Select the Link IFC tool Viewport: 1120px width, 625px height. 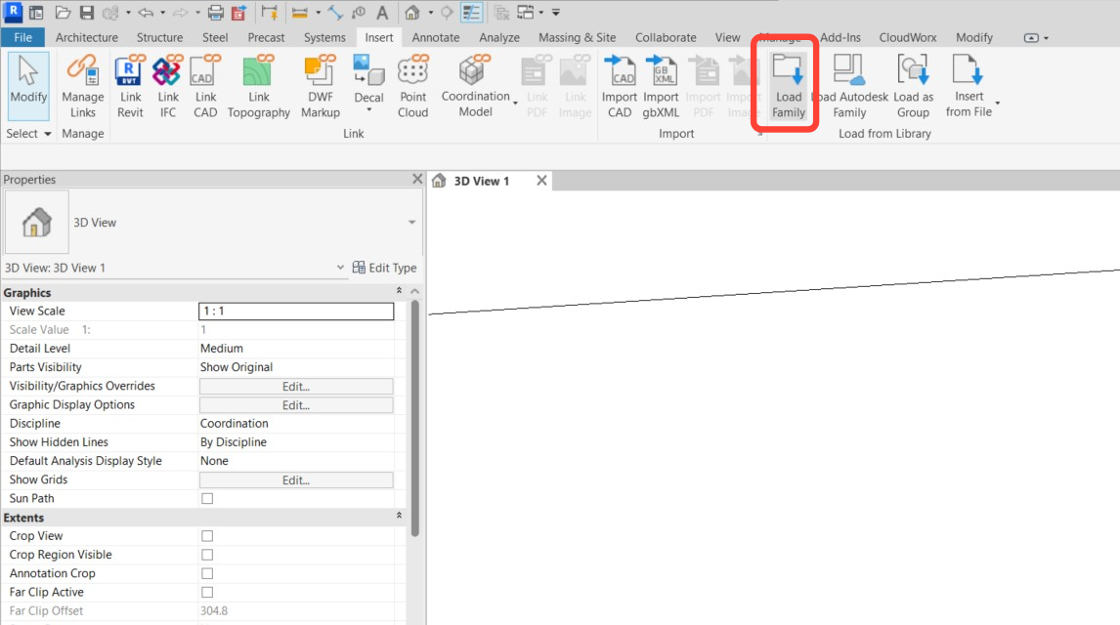click(x=168, y=86)
